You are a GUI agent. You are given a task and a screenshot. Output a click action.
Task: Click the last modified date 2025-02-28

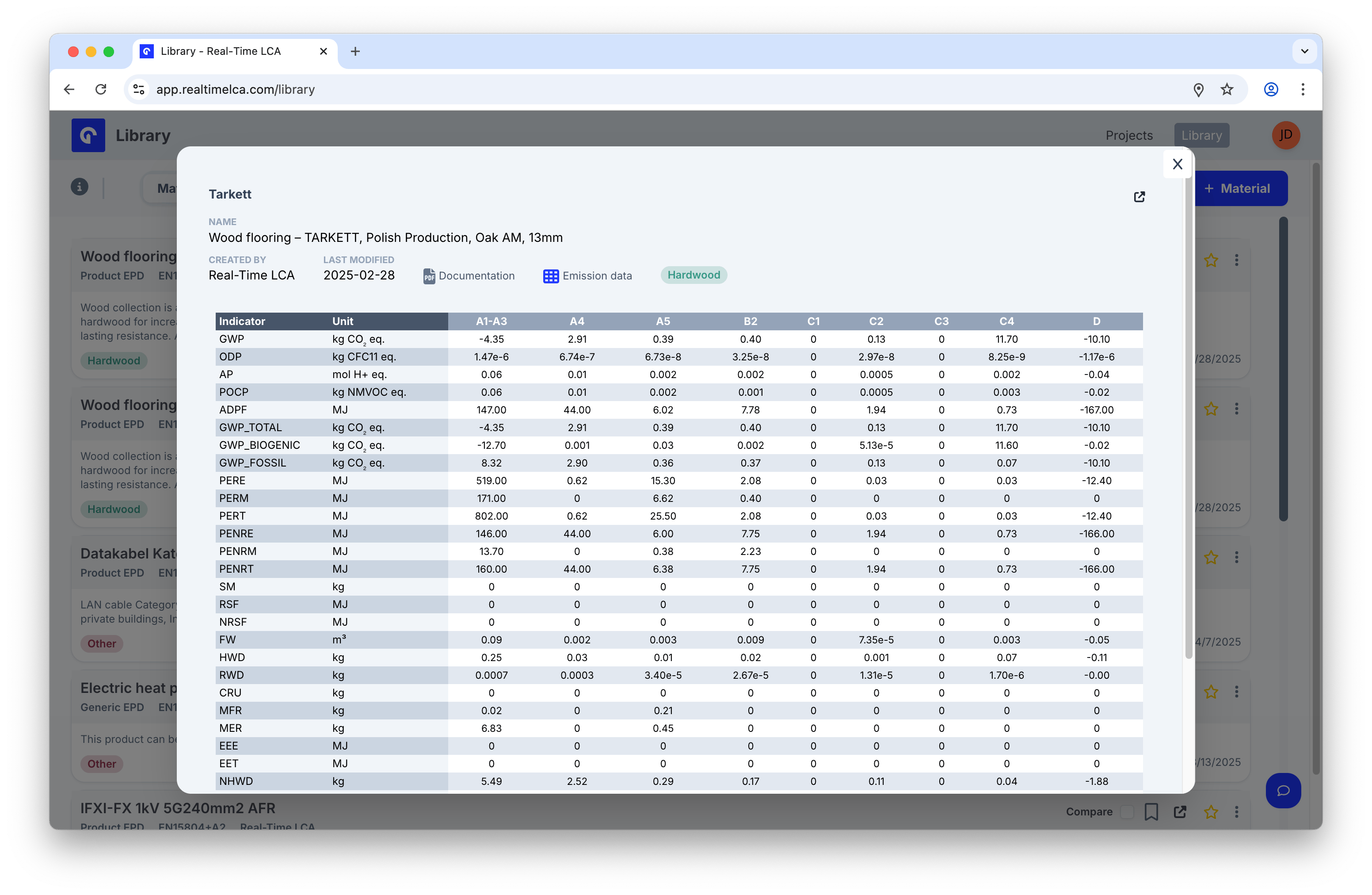(x=358, y=275)
